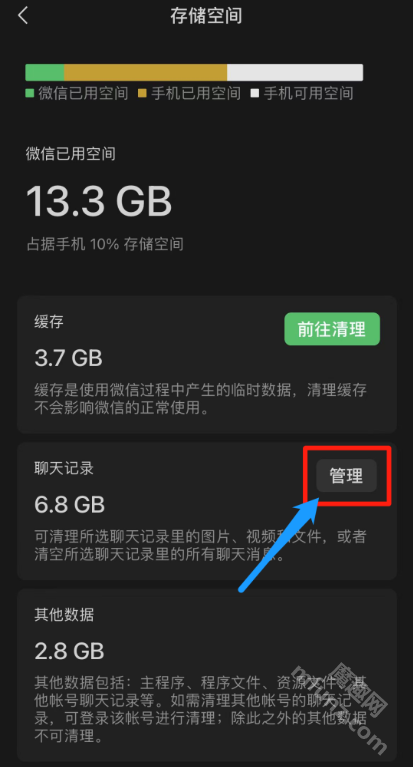
Task: Click the green WeChat storage legend square
Action: pos(29,93)
